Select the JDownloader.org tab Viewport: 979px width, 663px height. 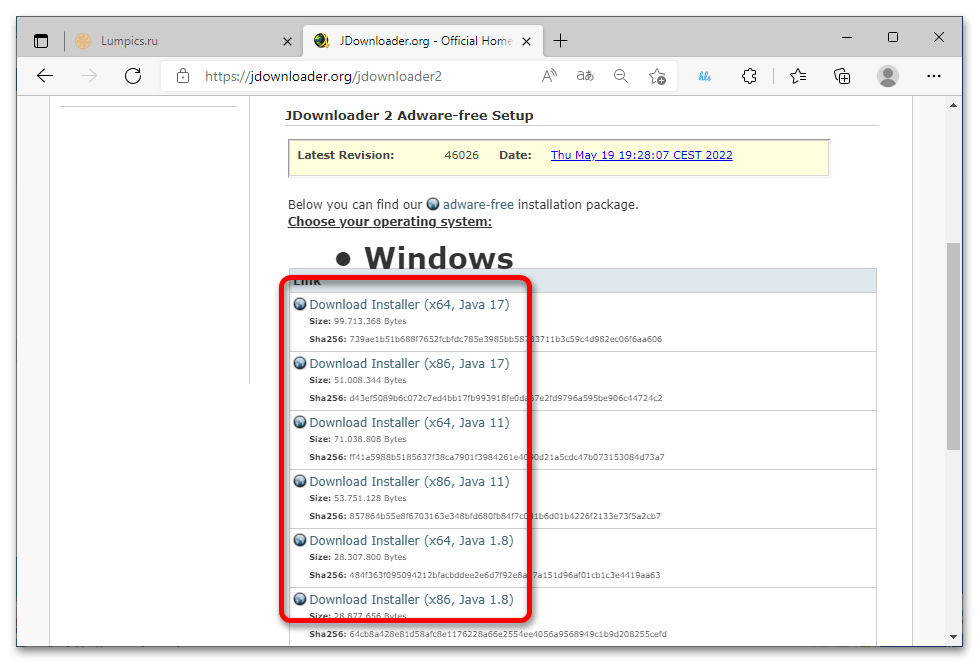pos(423,41)
